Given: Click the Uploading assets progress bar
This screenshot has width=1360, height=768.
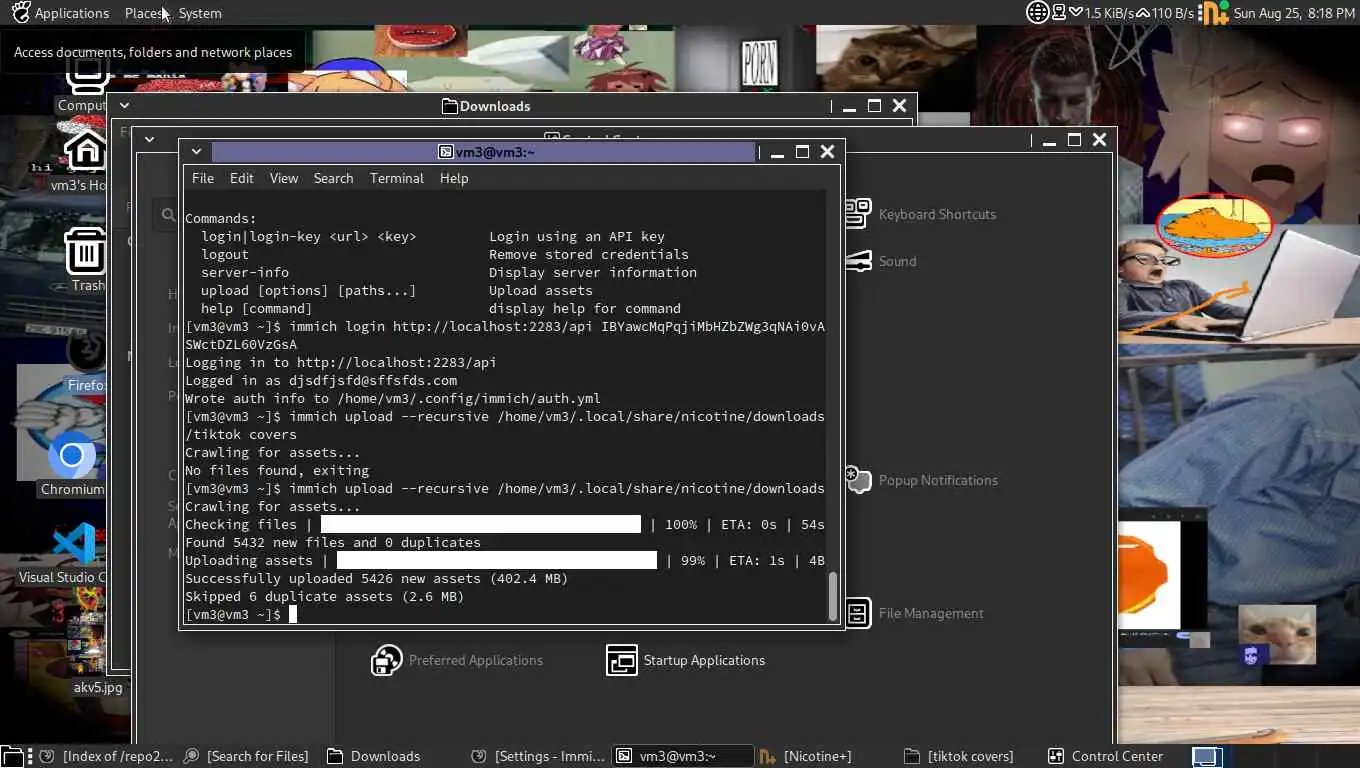Looking at the screenshot, I should (x=497, y=560).
